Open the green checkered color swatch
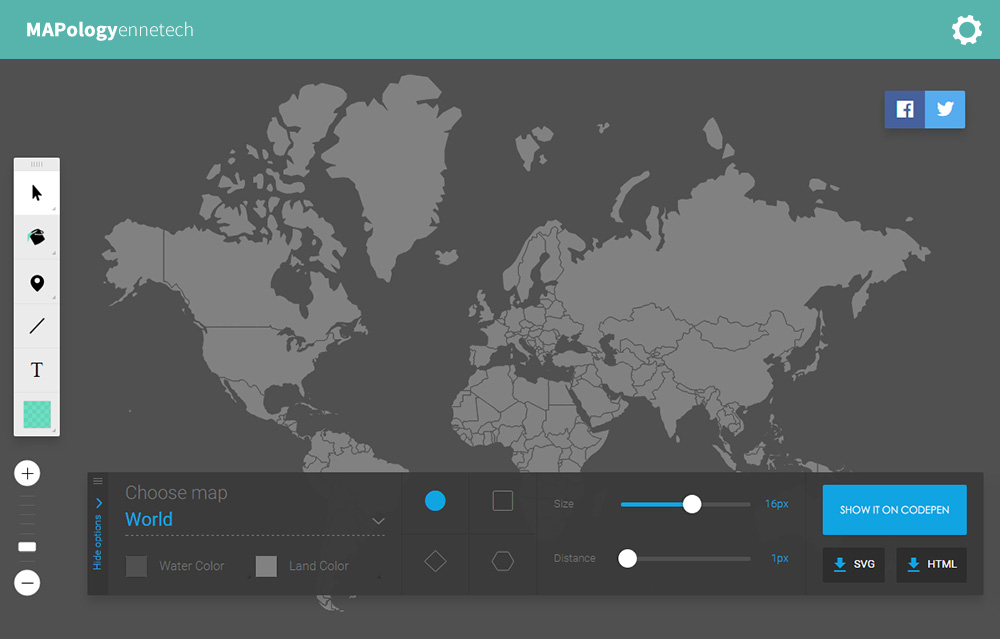This screenshot has width=1000, height=639. pos(37,415)
